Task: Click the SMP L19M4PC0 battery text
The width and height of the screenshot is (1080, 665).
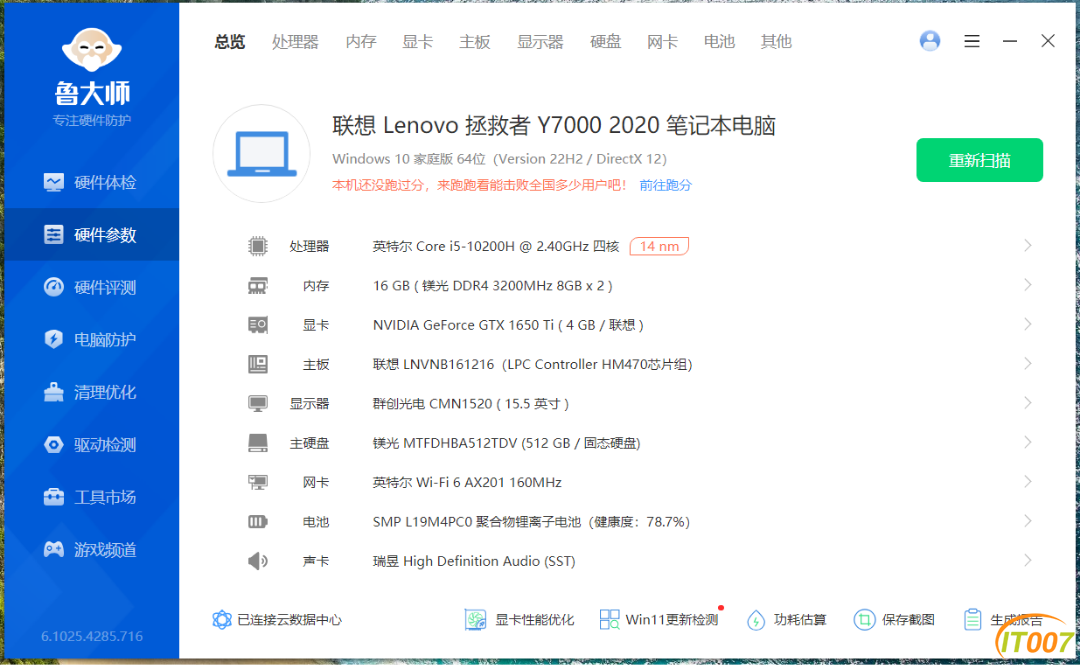Action: [x=531, y=522]
